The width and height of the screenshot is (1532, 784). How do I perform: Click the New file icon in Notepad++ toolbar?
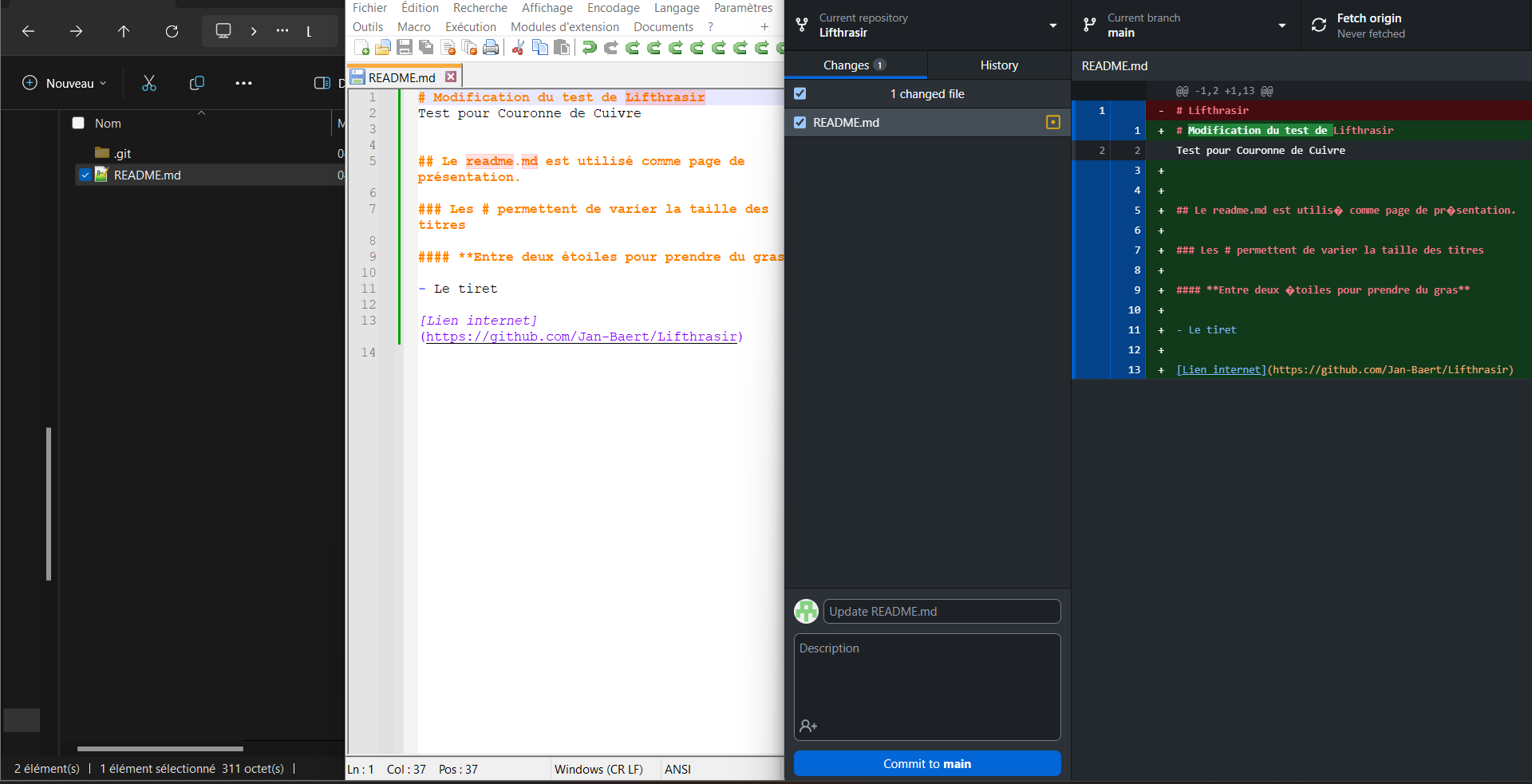coord(361,48)
